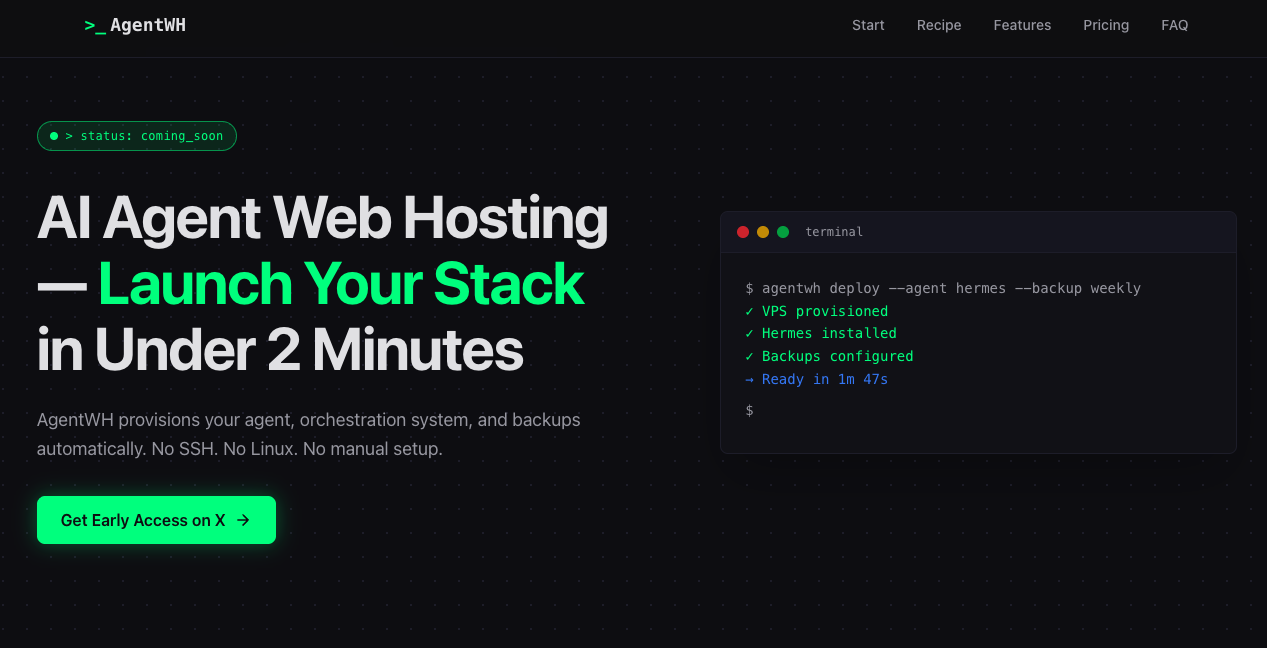Click the empty terminal prompt $

pyautogui.click(x=749, y=410)
